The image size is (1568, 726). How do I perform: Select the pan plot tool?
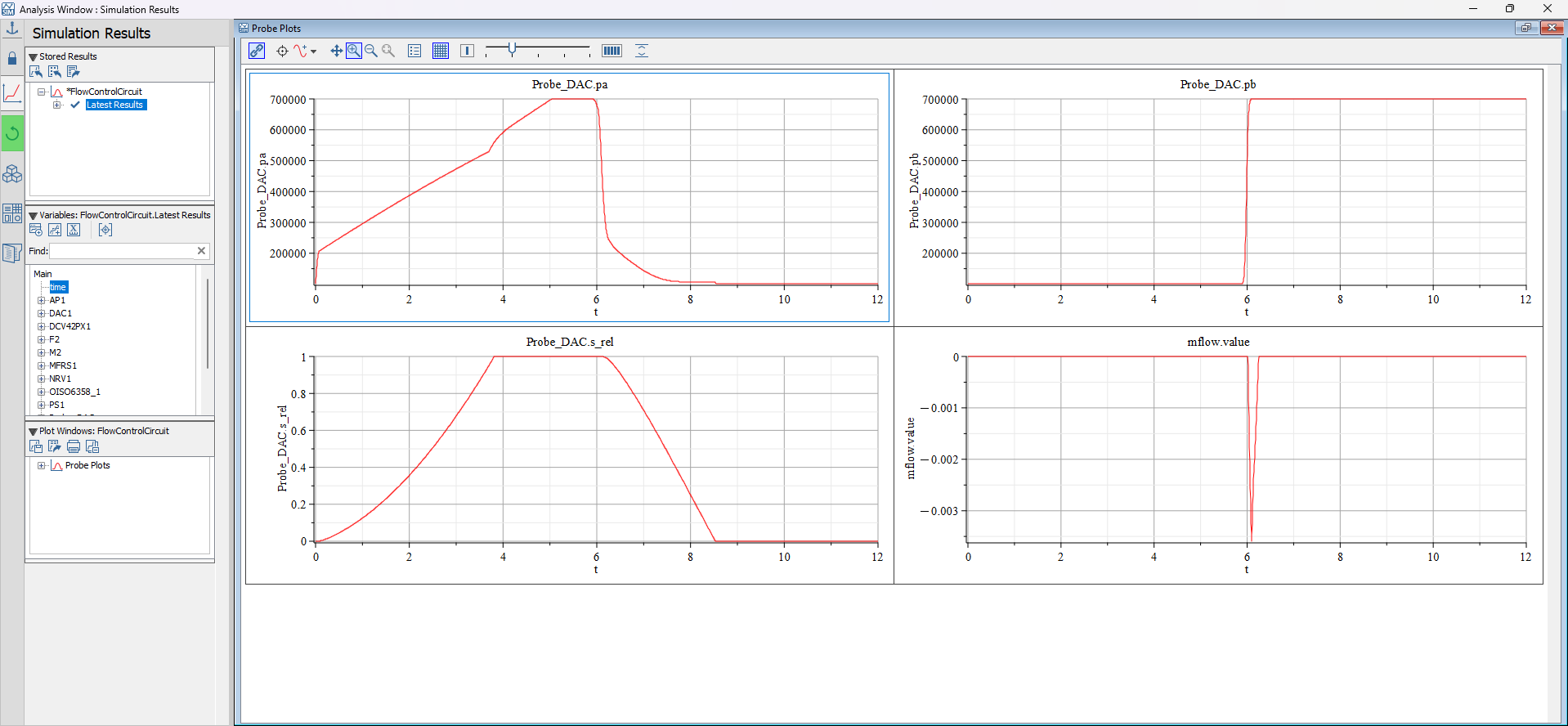point(336,51)
